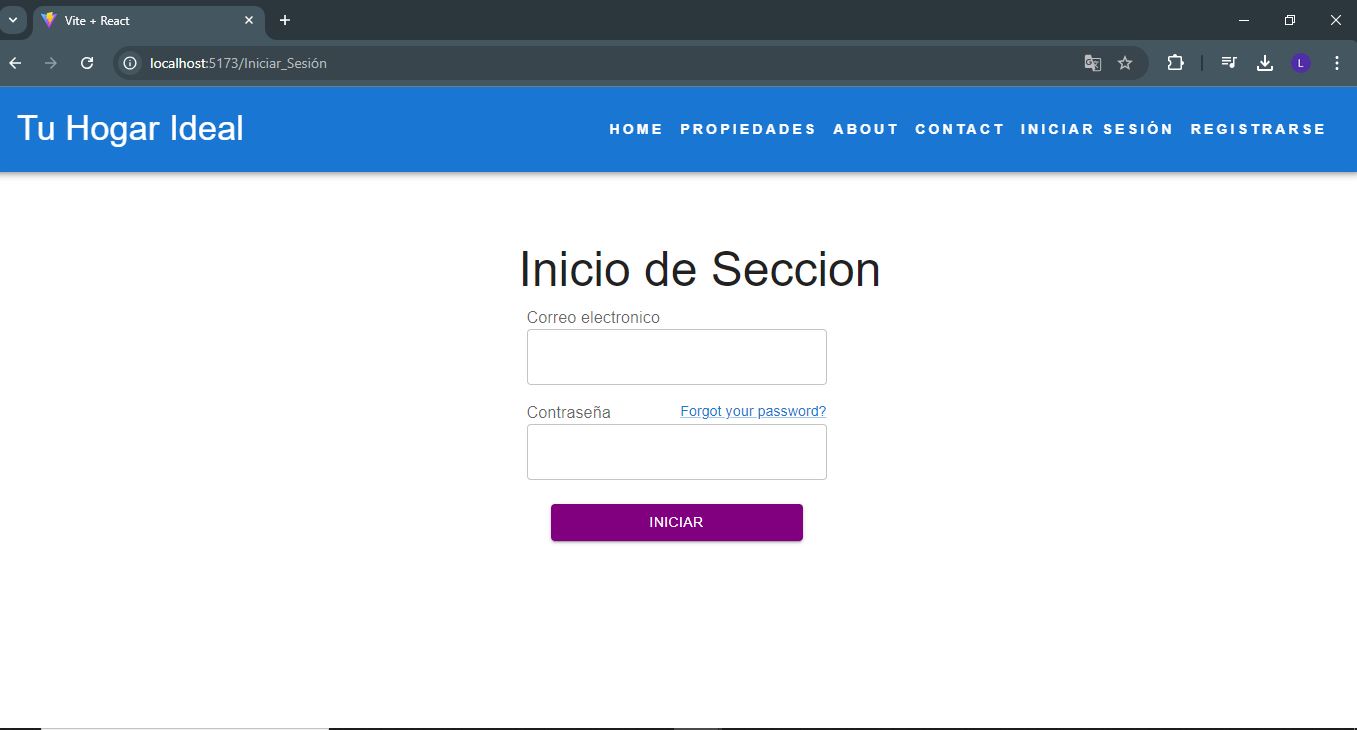Open REGISTRARSE in the navbar
The height and width of the screenshot is (730, 1357).
(1258, 129)
